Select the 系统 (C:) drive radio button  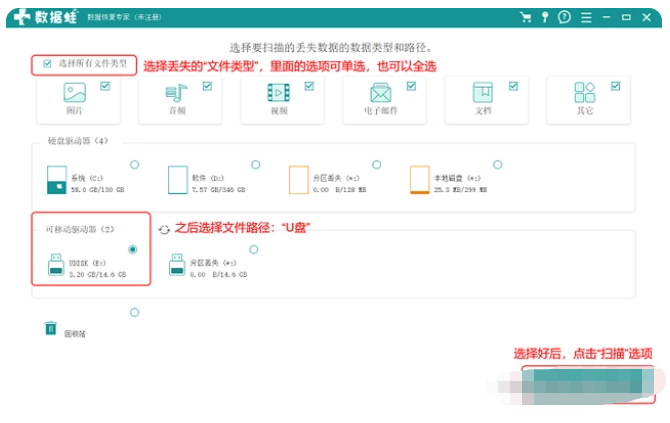(135, 164)
